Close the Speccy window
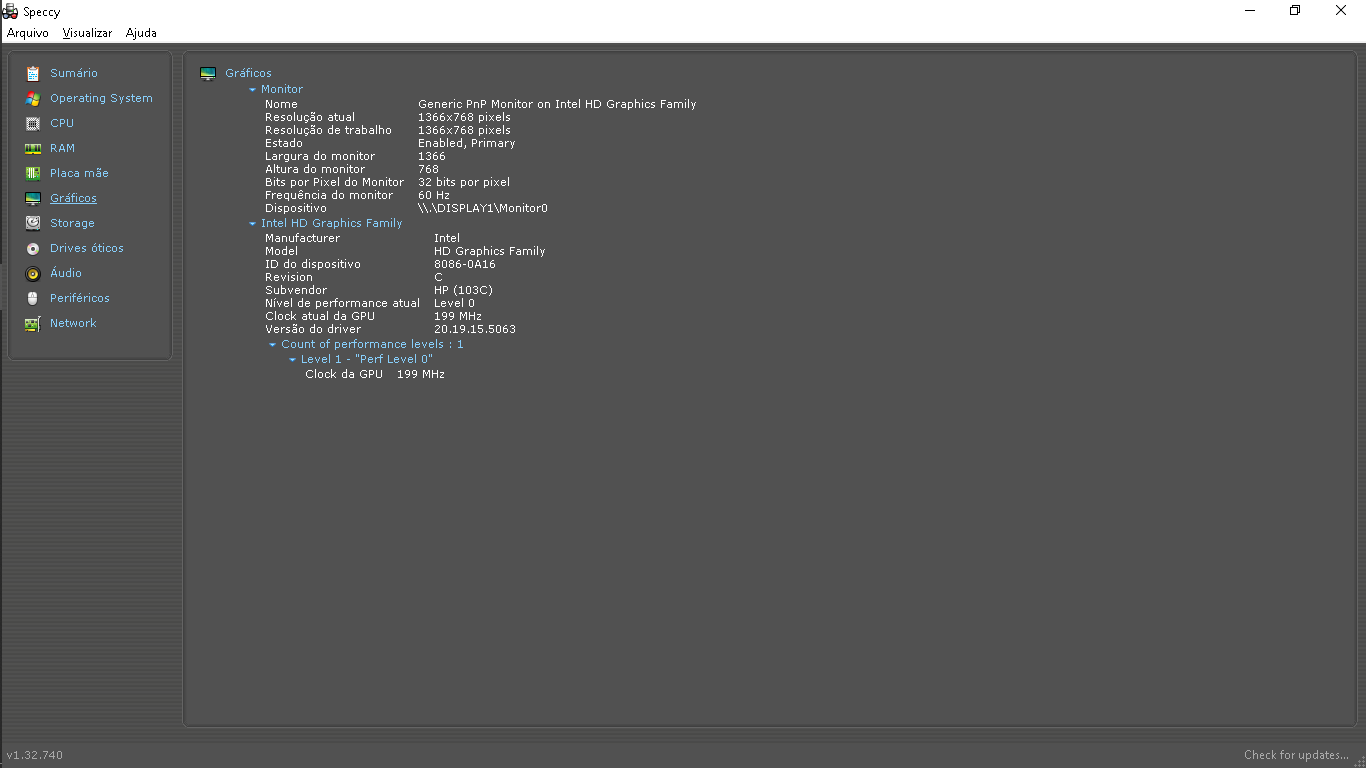Screen dimensions: 1366x768 tap(1341, 11)
